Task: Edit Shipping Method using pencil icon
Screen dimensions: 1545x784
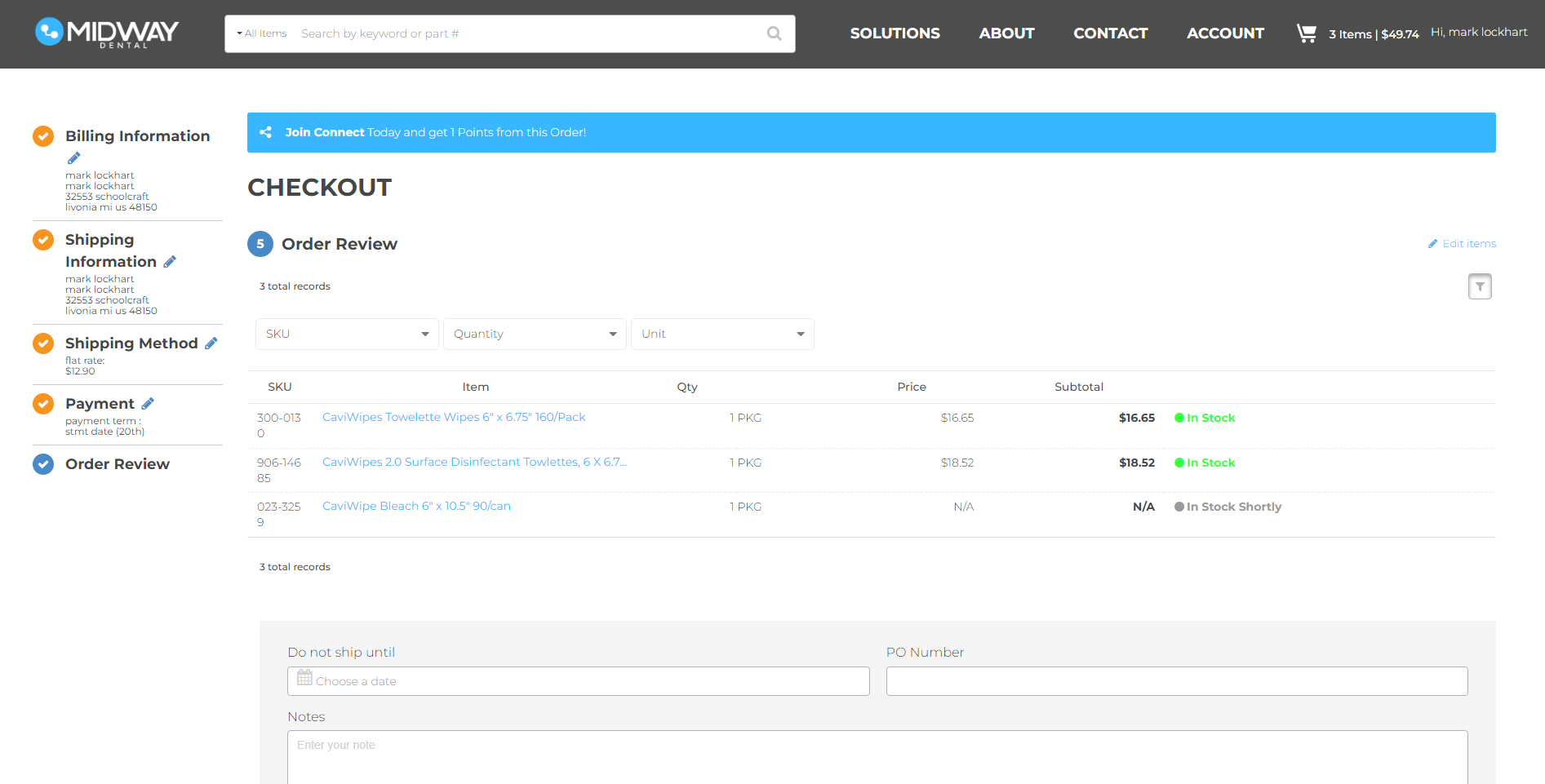Action: [211, 343]
